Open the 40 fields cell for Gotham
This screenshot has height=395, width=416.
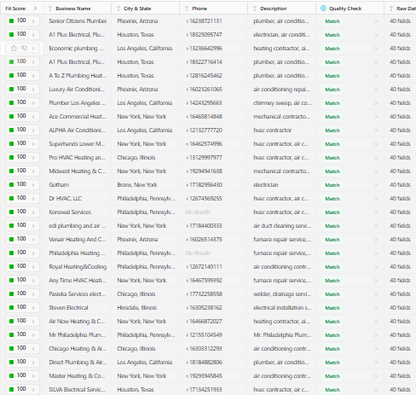click(x=400, y=185)
